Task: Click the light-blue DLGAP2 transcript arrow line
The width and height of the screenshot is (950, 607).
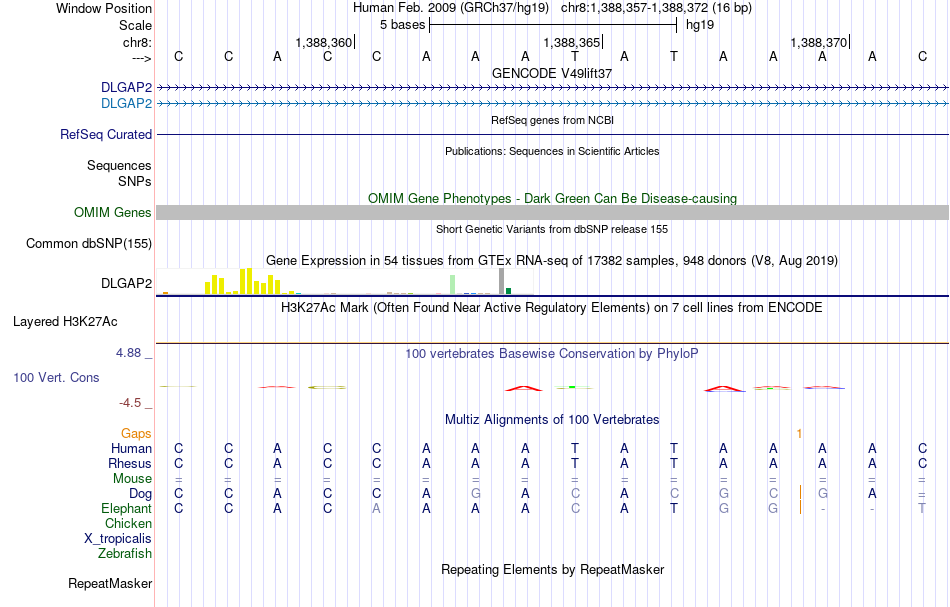Action: (x=552, y=104)
